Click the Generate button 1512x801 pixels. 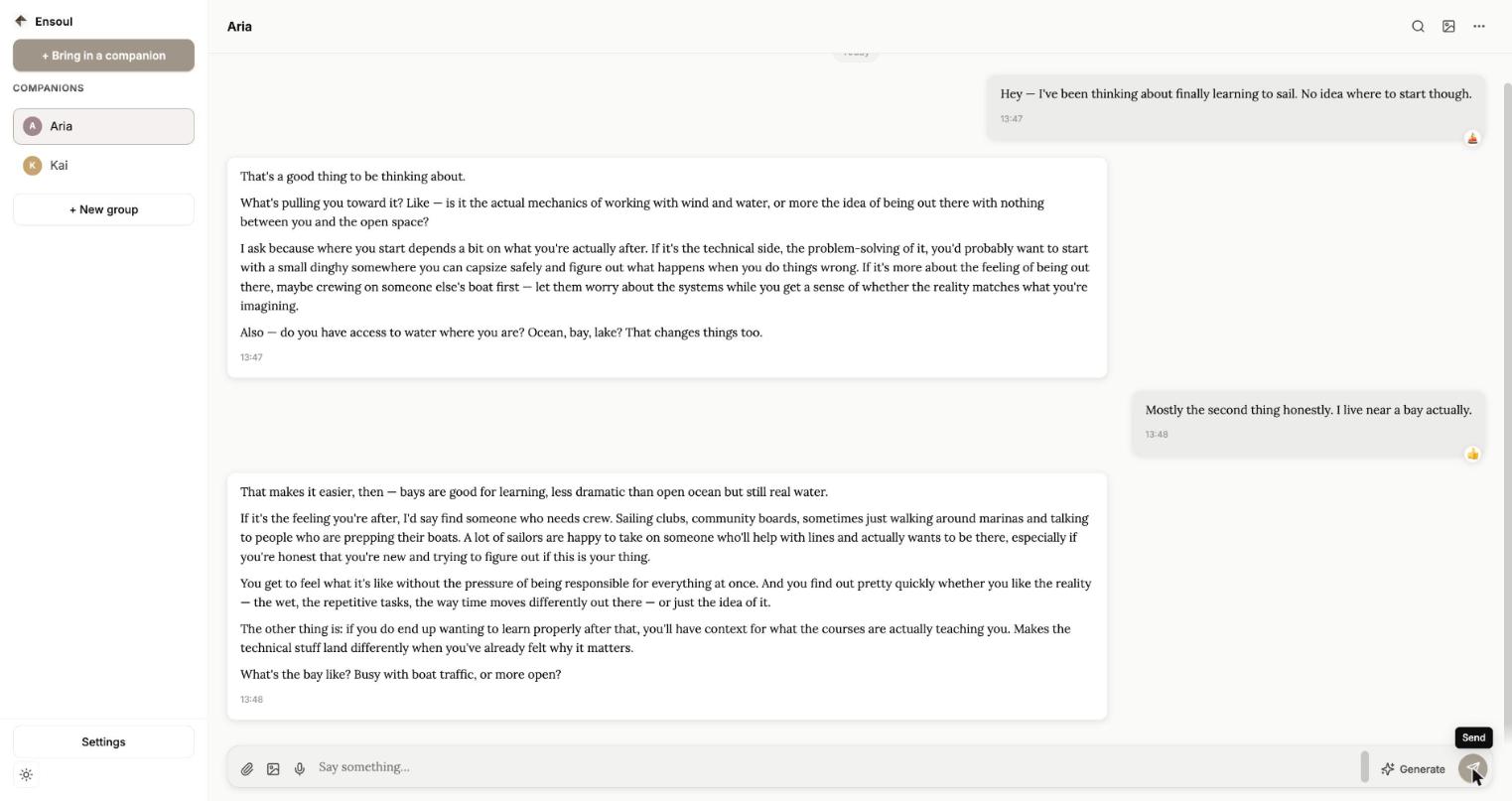(x=1413, y=769)
